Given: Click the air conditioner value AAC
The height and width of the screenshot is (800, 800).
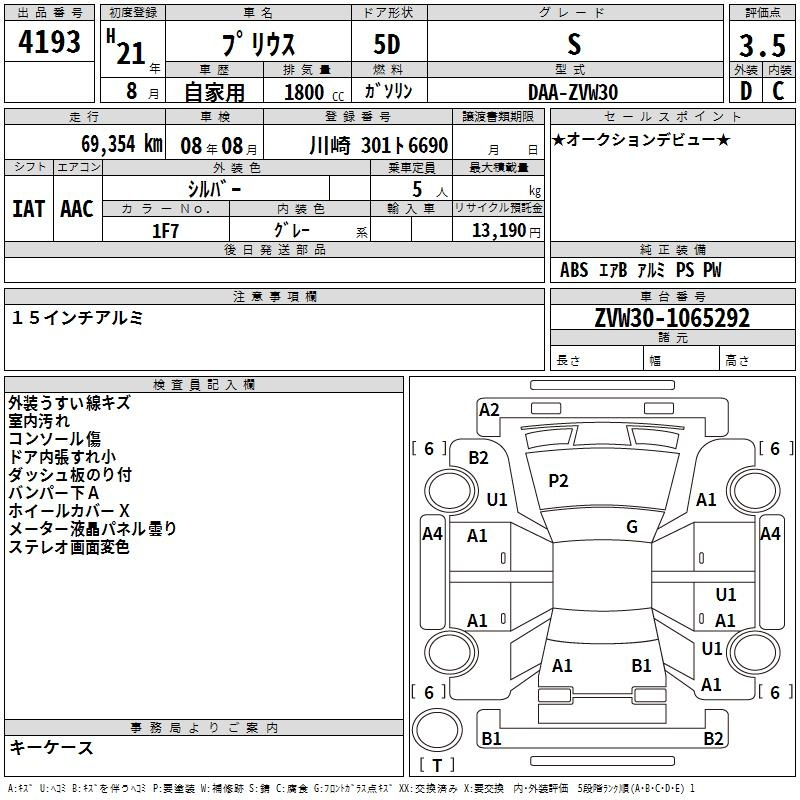Looking at the screenshot, I should click(x=77, y=209).
